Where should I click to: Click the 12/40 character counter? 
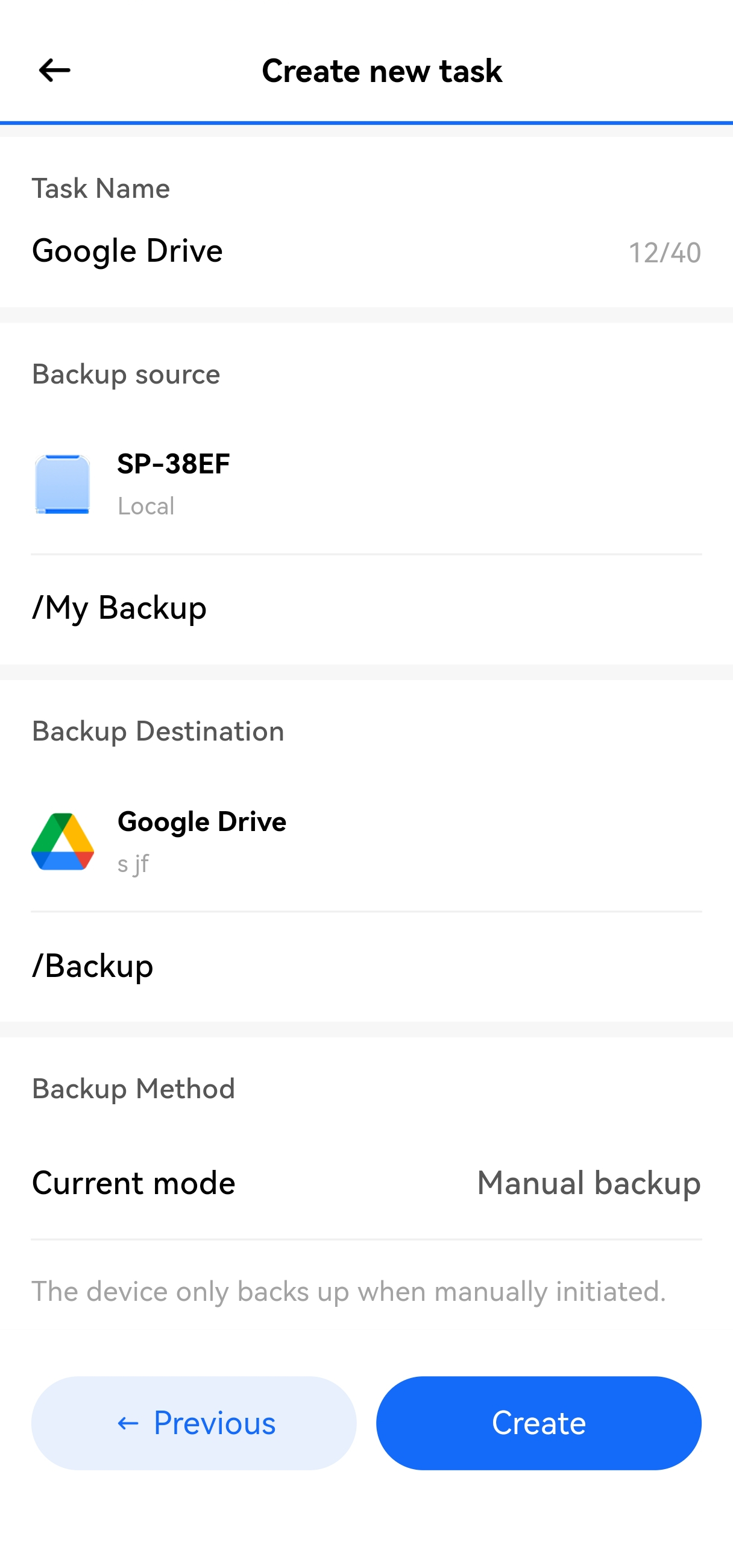[x=664, y=253]
